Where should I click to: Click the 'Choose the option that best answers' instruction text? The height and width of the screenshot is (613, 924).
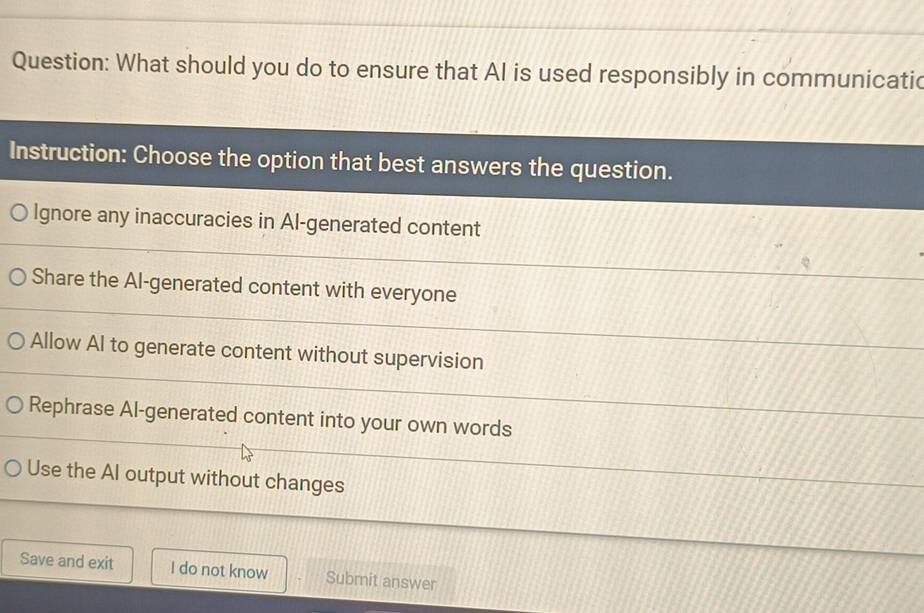coord(402,163)
